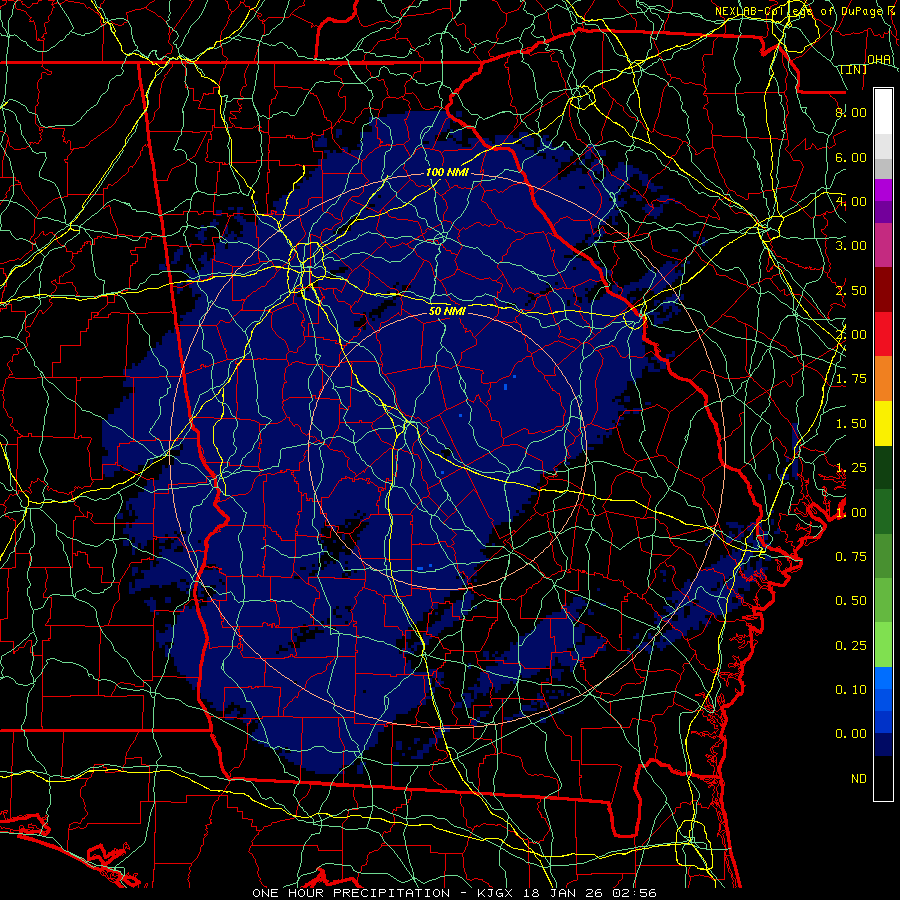The image size is (900, 900).
Task: Click the OHA product label
Action: pos(879,59)
